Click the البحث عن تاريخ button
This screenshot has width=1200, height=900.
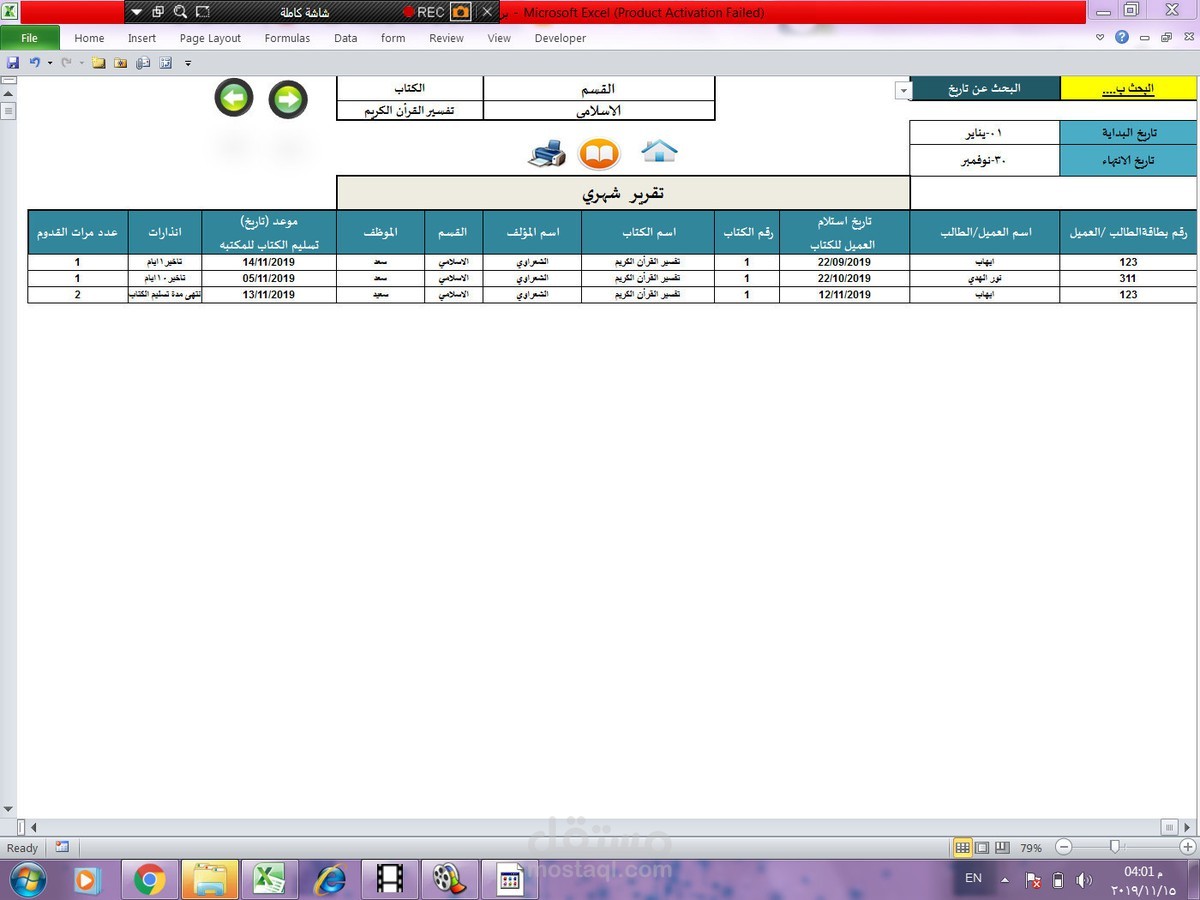coord(984,89)
